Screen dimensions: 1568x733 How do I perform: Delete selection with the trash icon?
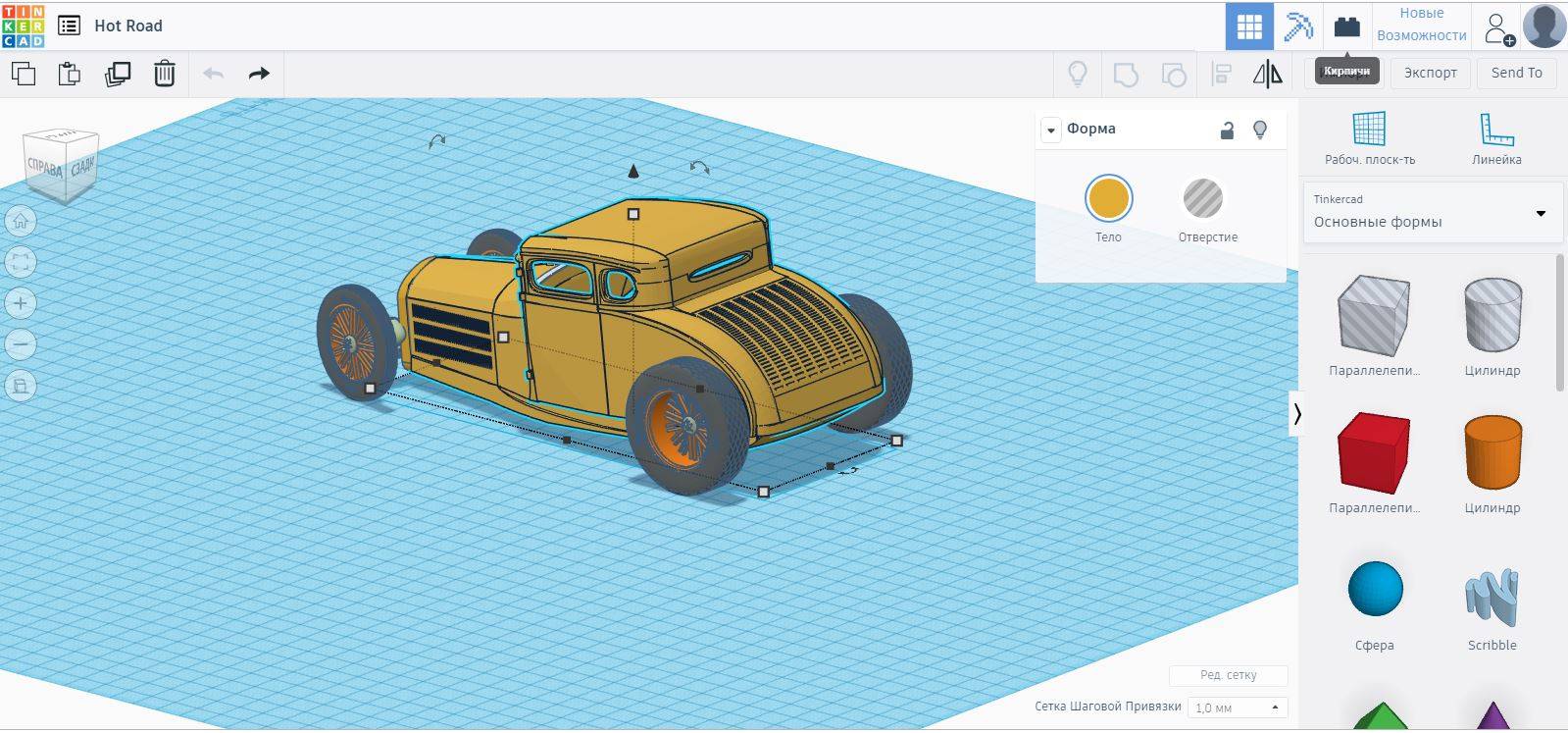[x=165, y=74]
